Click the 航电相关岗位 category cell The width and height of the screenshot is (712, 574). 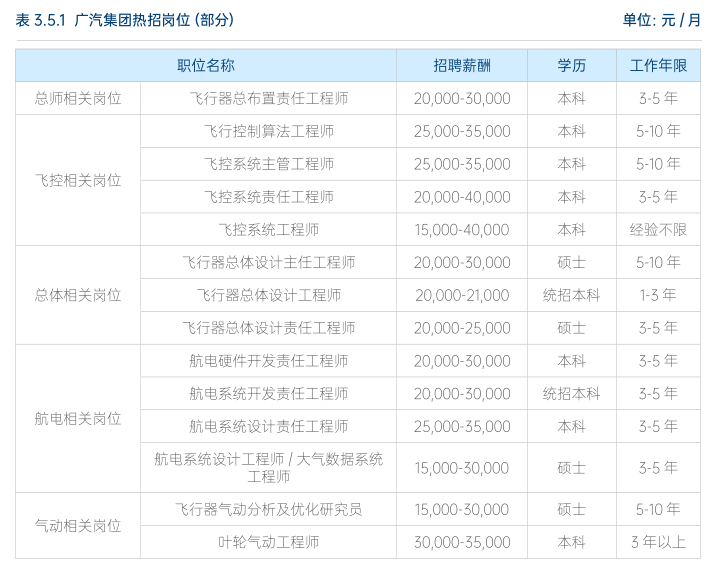click(78, 418)
